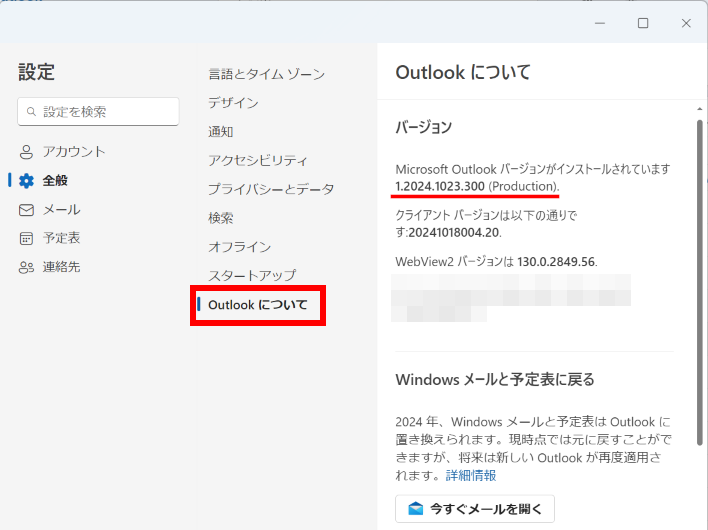Open the 通知 settings page
Screen dimensions: 708x530
(220, 132)
